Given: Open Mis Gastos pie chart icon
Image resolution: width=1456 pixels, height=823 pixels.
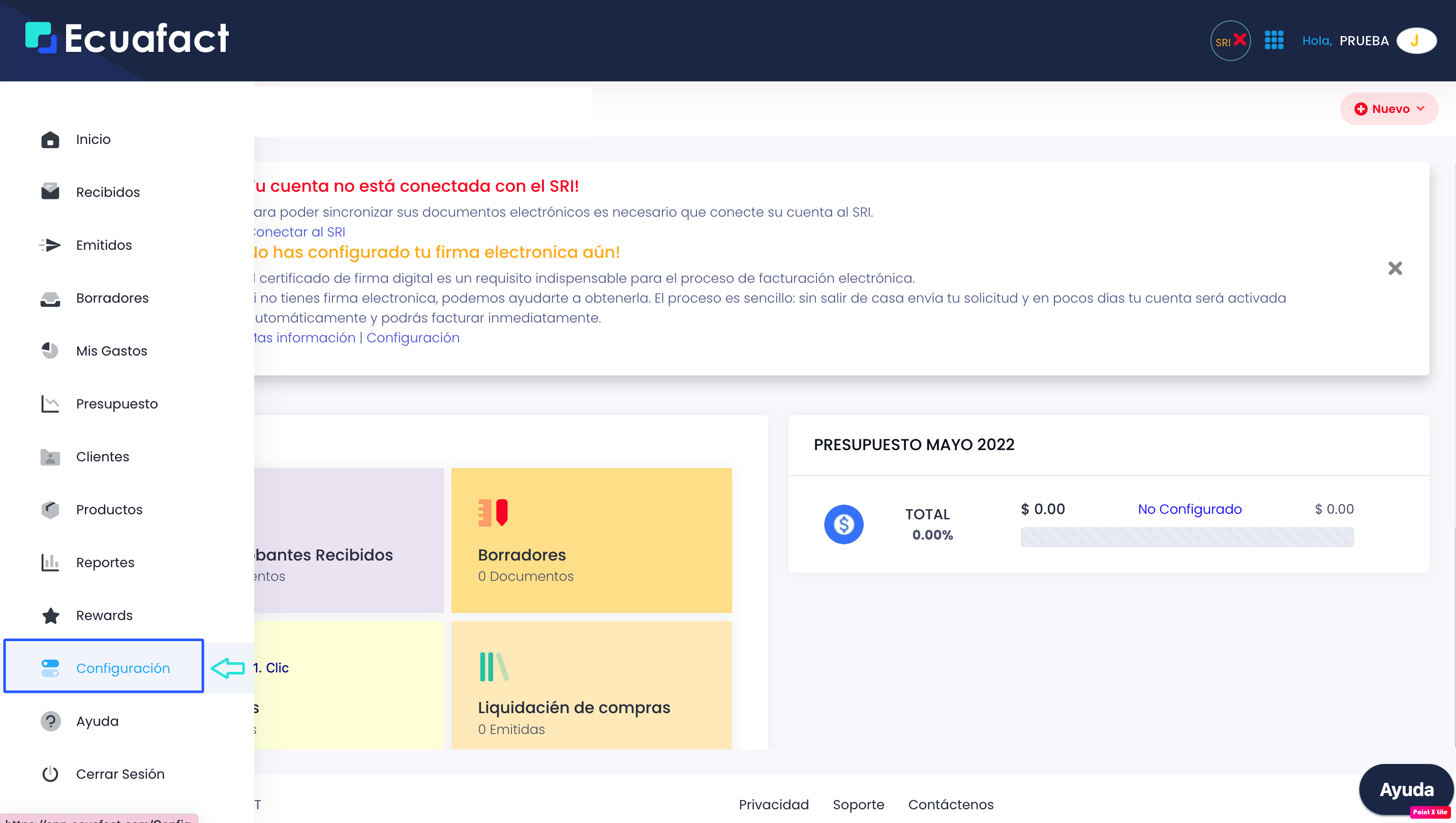Looking at the screenshot, I should (x=50, y=350).
